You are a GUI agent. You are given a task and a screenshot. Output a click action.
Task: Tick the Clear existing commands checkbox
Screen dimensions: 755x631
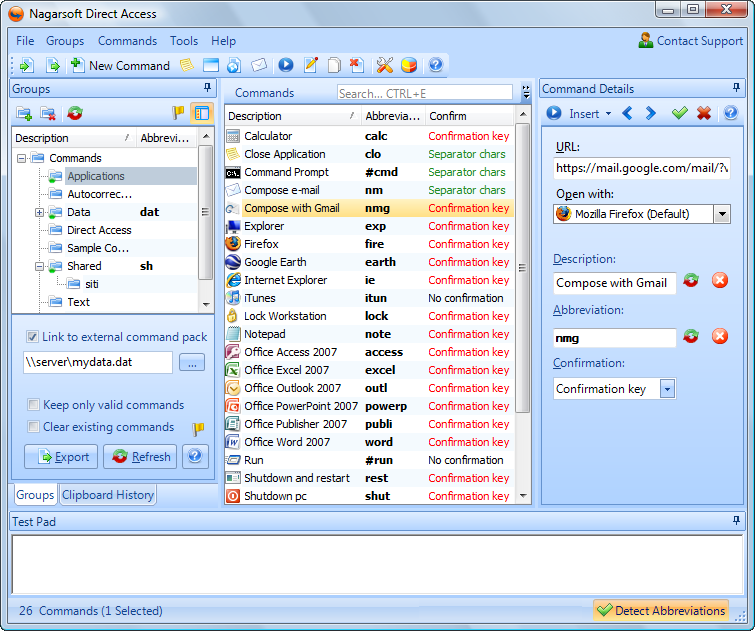pos(33,427)
